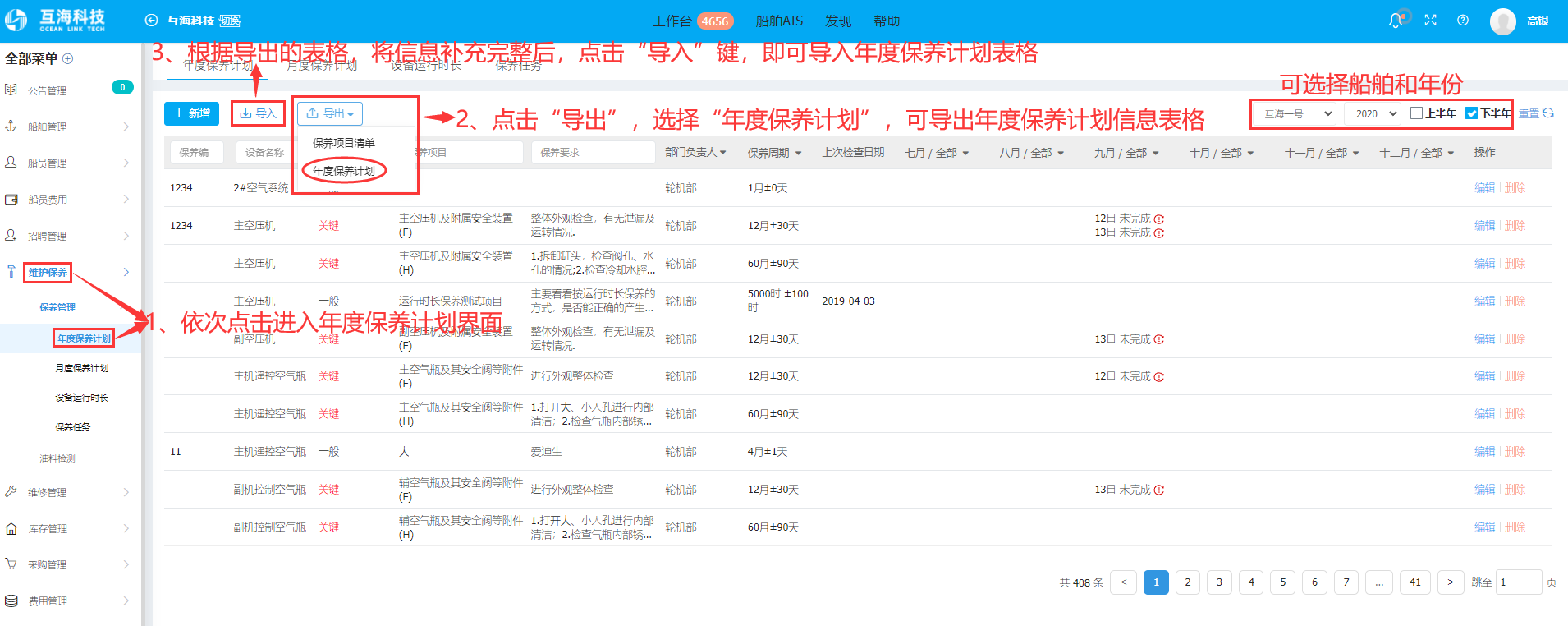Toggle fullscreen mode icon in header
Screen dimensions: 1568x626
pos(1430,21)
